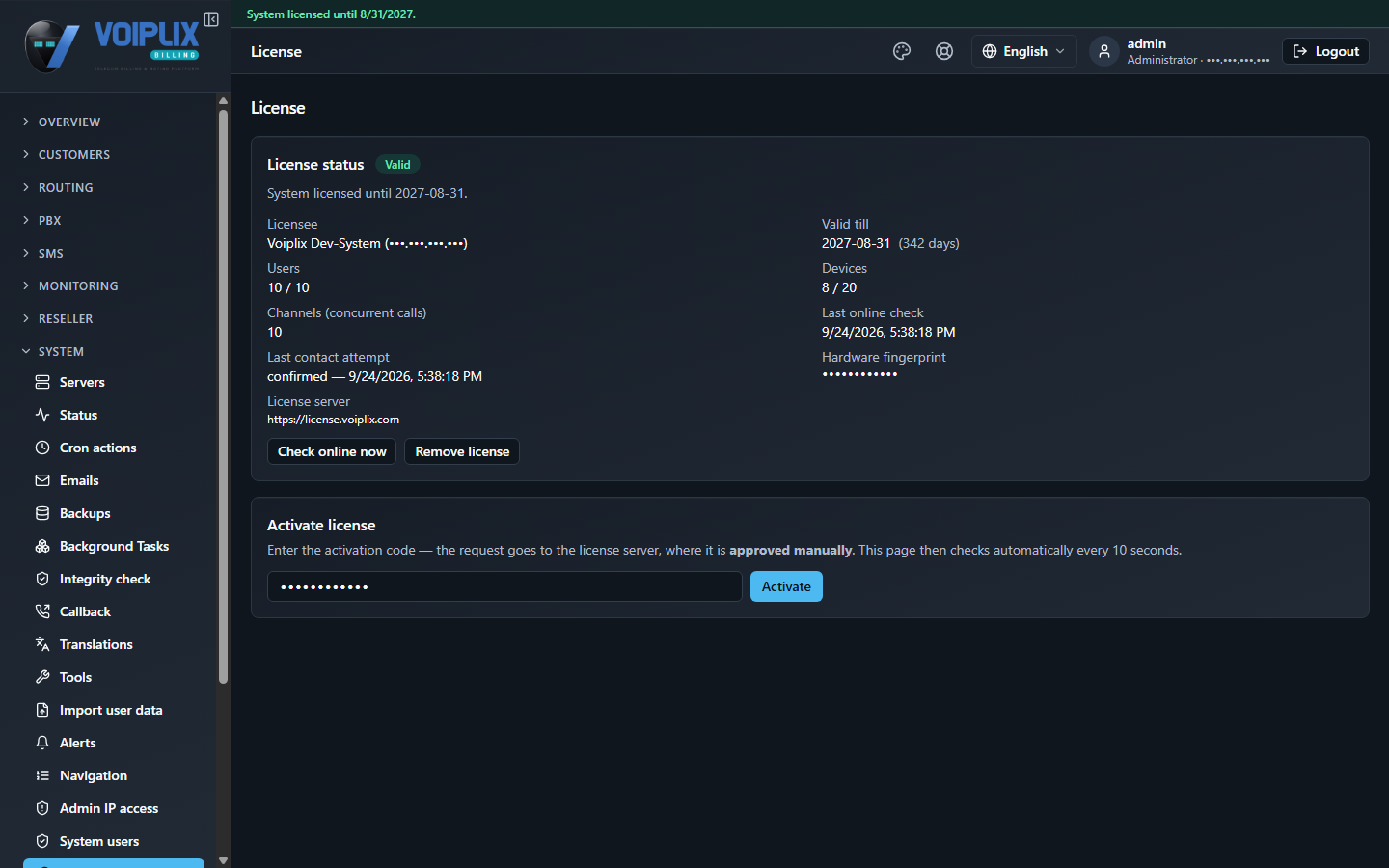The width and height of the screenshot is (1389, 868).
Task: Click the Callback phone icon
Action: [x=42, y=611]
